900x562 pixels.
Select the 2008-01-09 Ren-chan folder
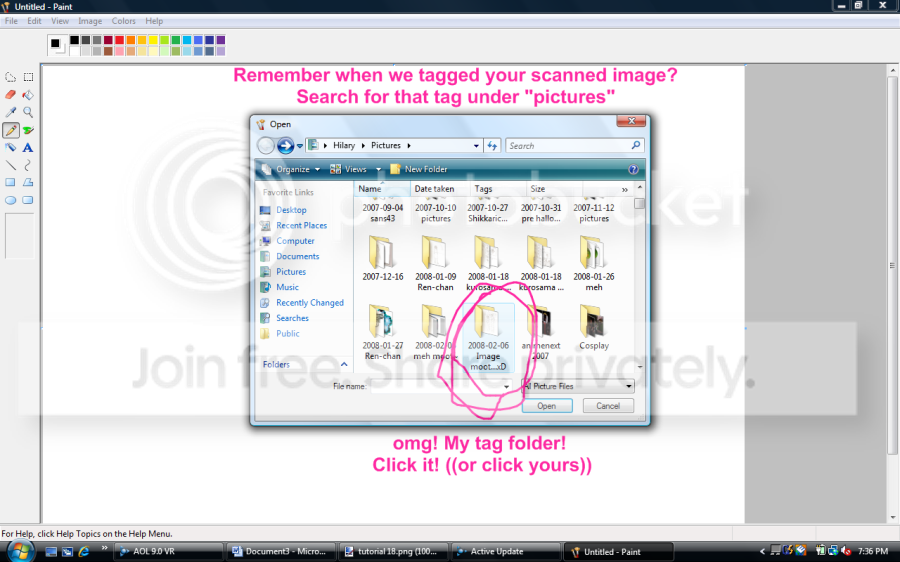click(435, 263)
